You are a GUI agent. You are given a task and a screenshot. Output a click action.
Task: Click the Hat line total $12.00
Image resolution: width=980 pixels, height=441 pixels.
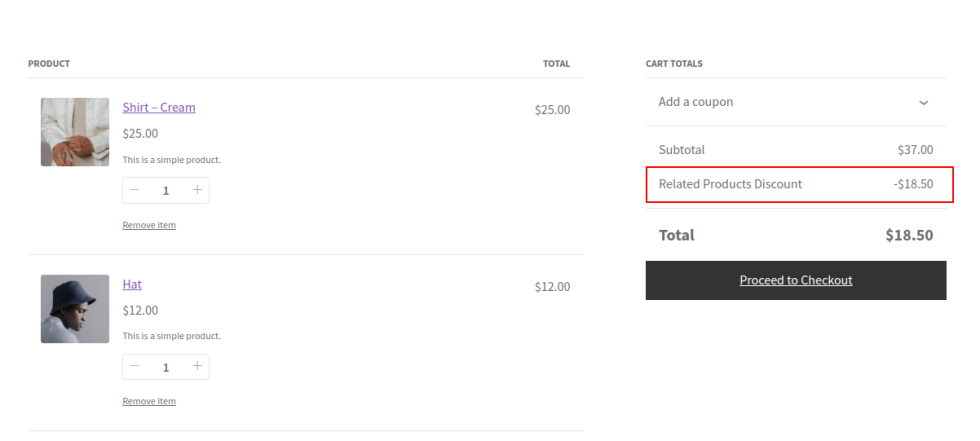click(552, 287)
